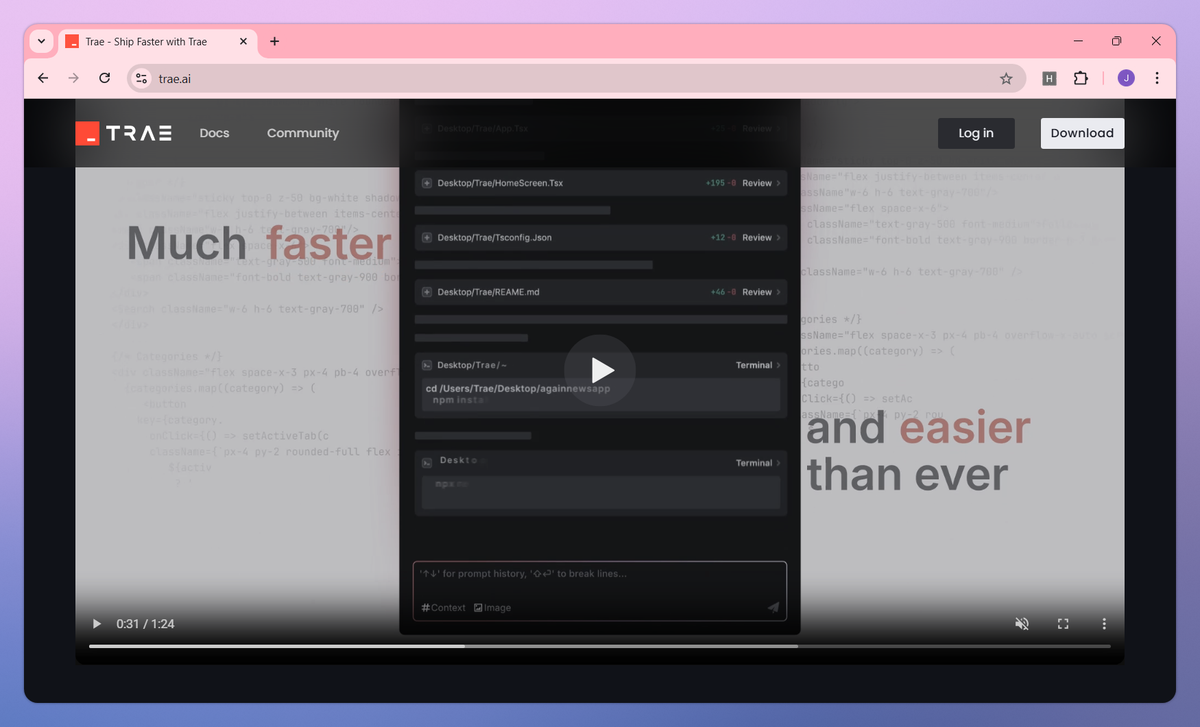Click the file icon beside HomeScreen.Tsx
This screenshot has width=1200, height=727.
427,183
